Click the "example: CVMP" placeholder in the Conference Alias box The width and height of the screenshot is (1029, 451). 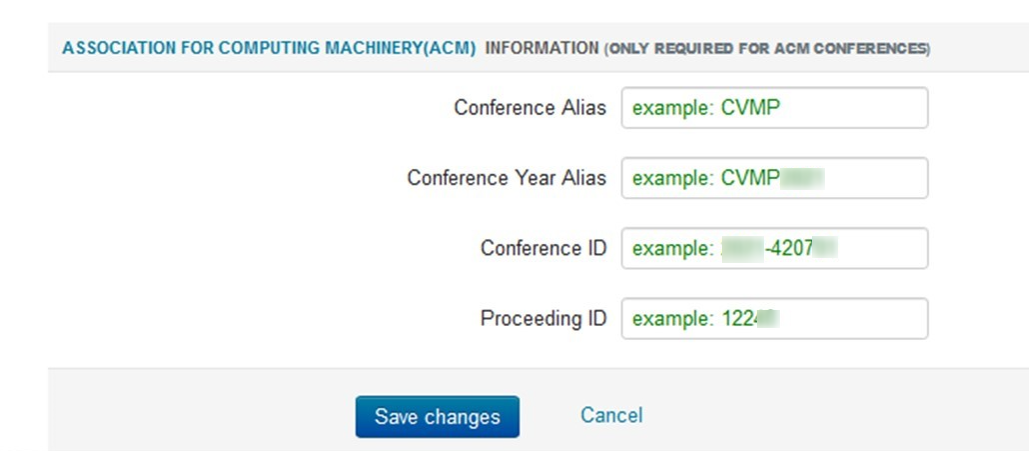click(x=705, y=108)
